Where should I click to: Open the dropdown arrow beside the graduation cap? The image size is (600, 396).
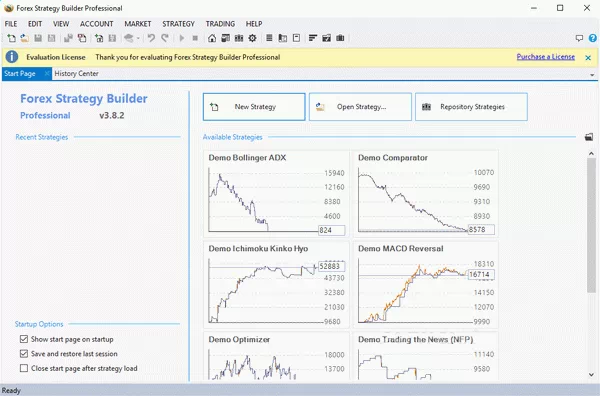[138, 38]
